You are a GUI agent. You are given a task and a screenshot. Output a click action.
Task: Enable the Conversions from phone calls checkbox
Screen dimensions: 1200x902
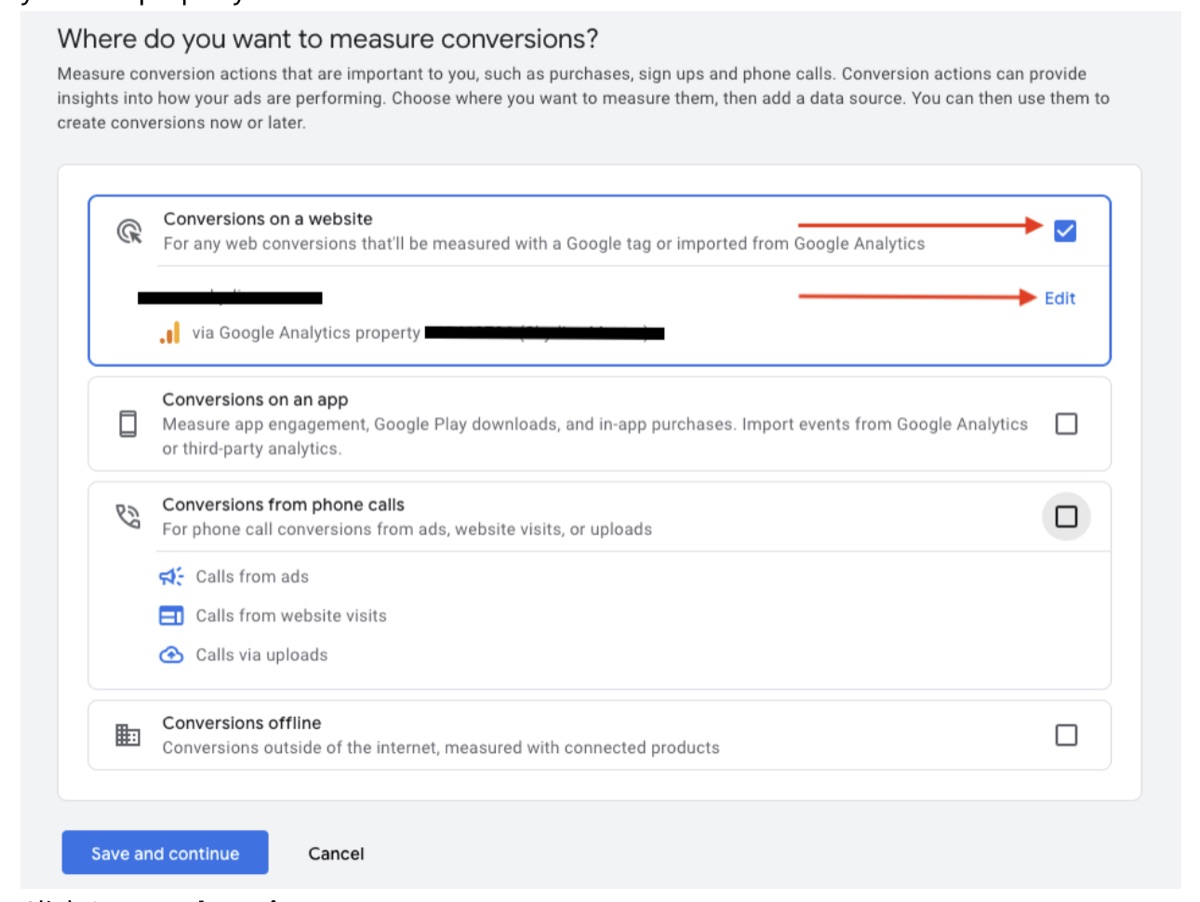(1066, 517)
